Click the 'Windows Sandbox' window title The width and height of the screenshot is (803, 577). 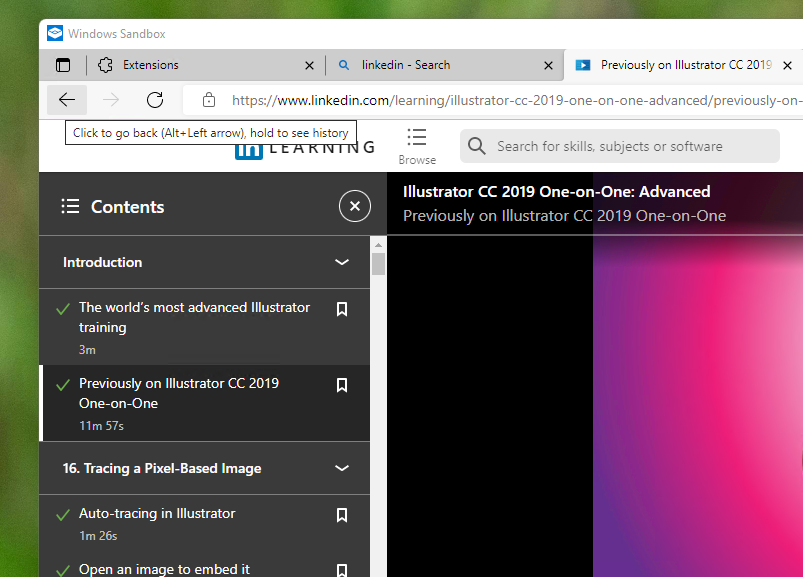point(117,34)
